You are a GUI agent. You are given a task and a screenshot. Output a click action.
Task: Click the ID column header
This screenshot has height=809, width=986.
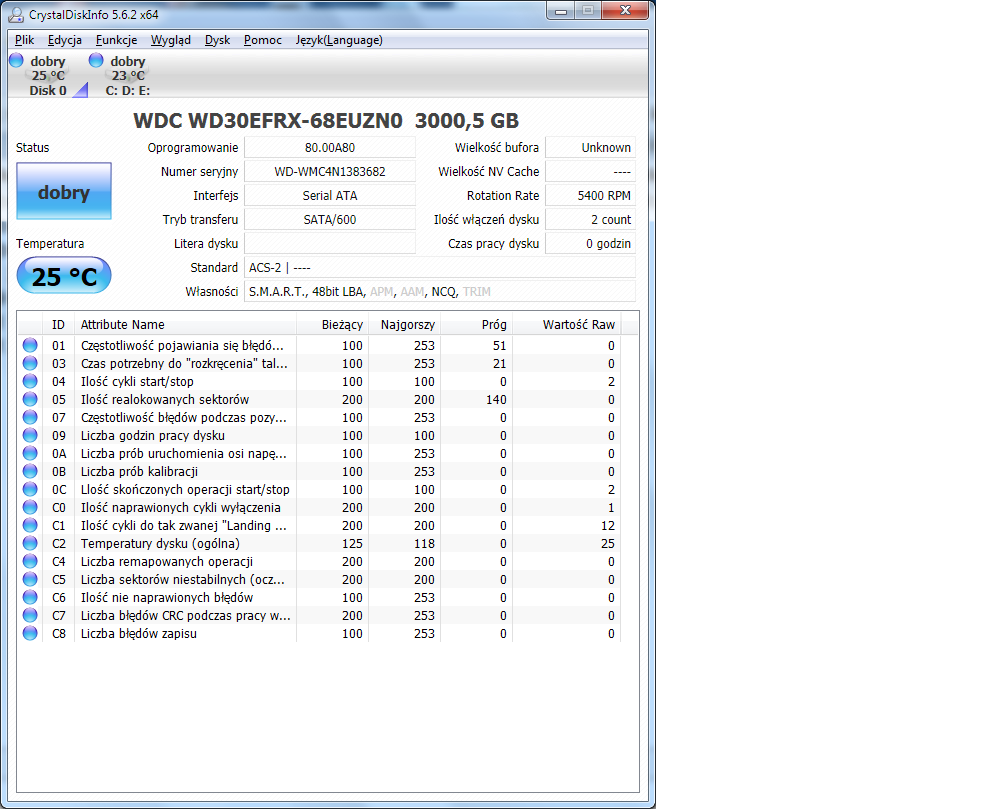pyautogui.click(x=58, y=324)
